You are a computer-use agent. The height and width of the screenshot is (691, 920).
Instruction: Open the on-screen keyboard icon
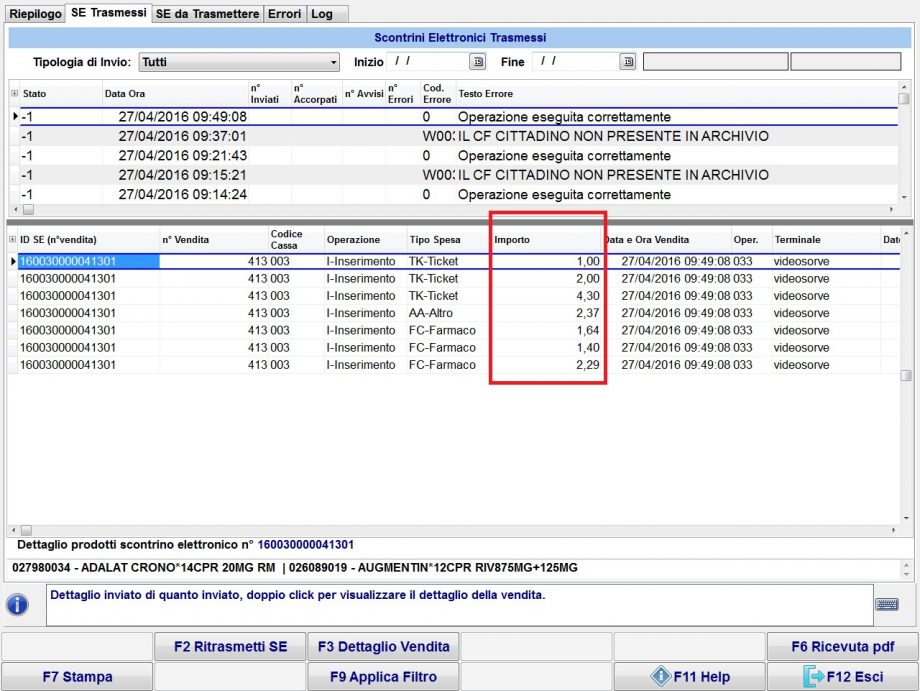886,604
